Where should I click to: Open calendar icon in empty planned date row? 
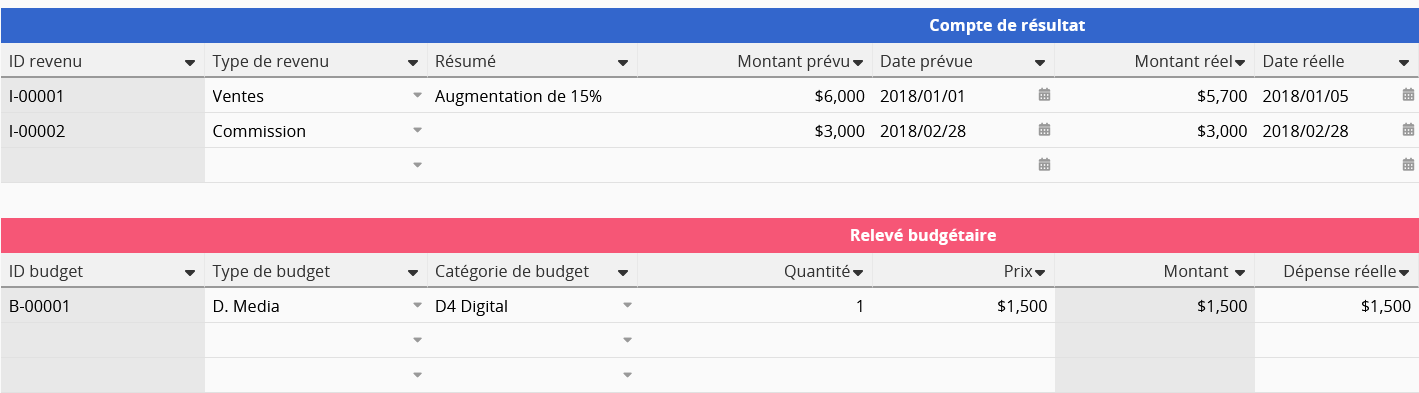[x=1044, y=165]
